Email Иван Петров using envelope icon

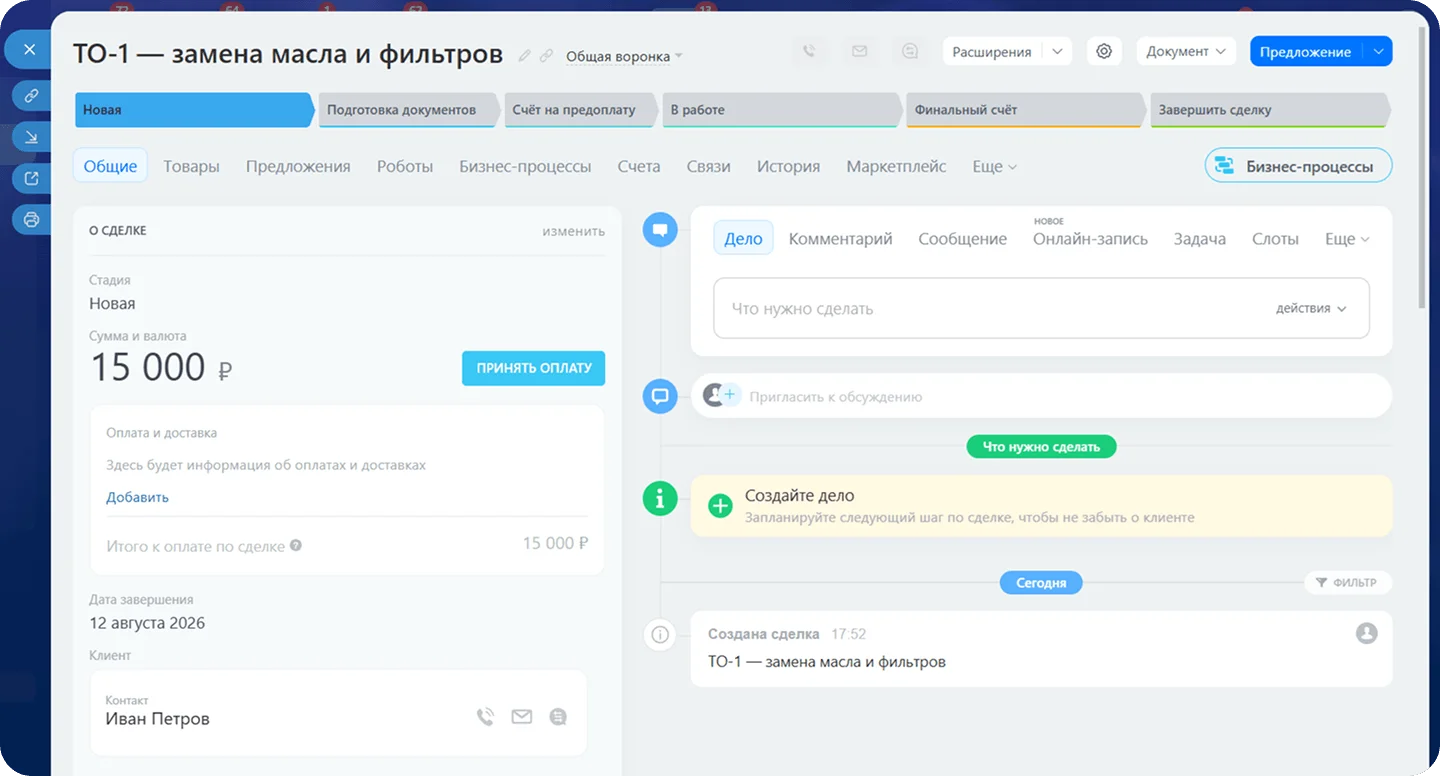(x=521, y=716)
